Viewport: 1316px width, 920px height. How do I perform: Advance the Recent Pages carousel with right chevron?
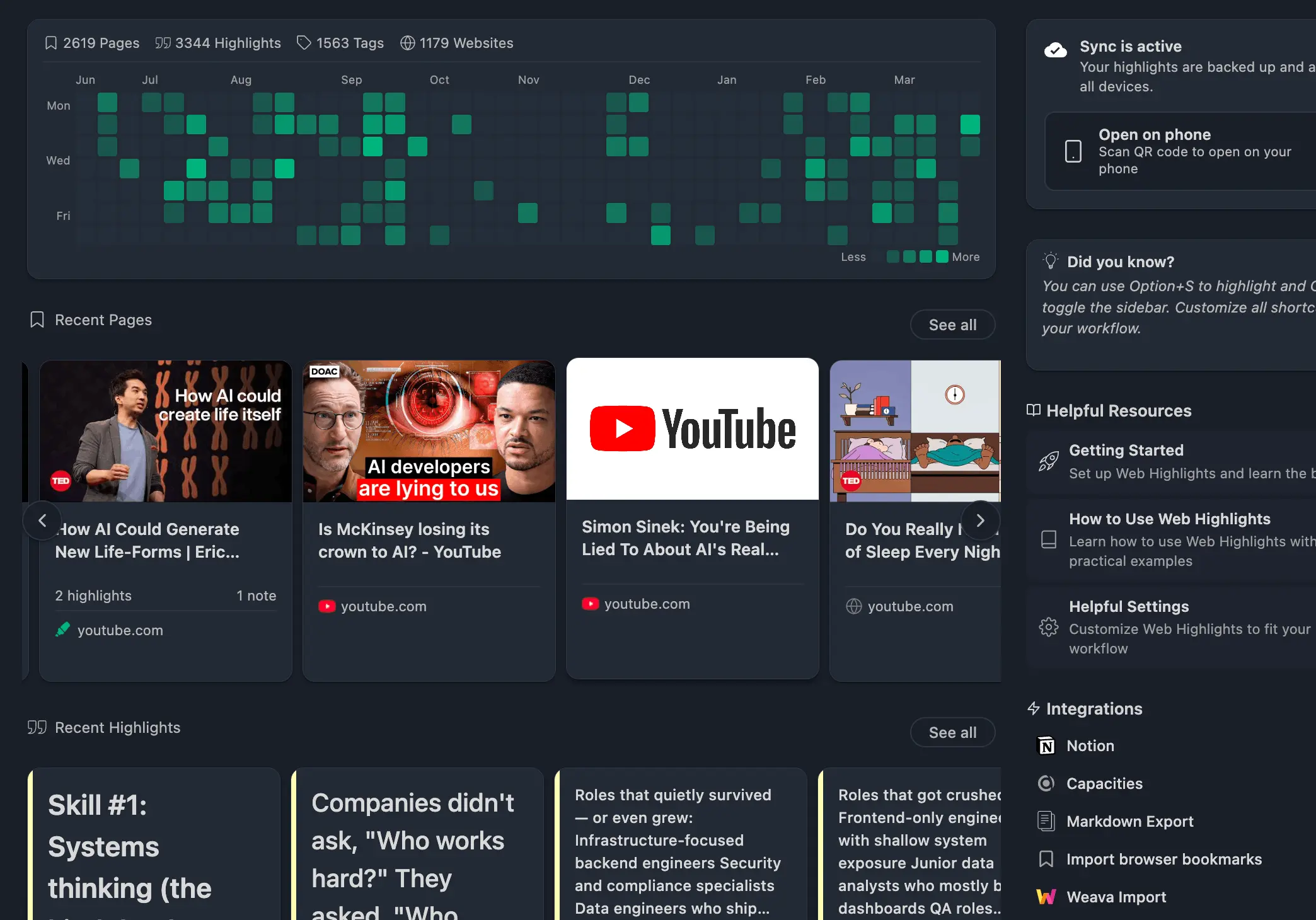click(x=981, y=520)
